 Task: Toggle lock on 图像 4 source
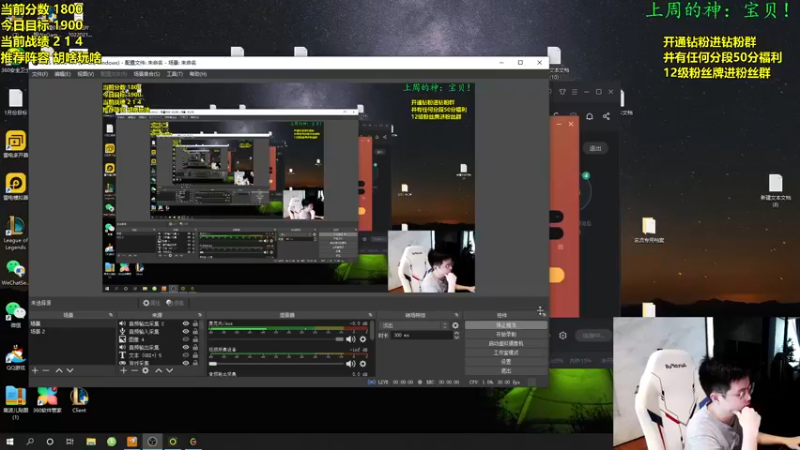tap(195, 339)
